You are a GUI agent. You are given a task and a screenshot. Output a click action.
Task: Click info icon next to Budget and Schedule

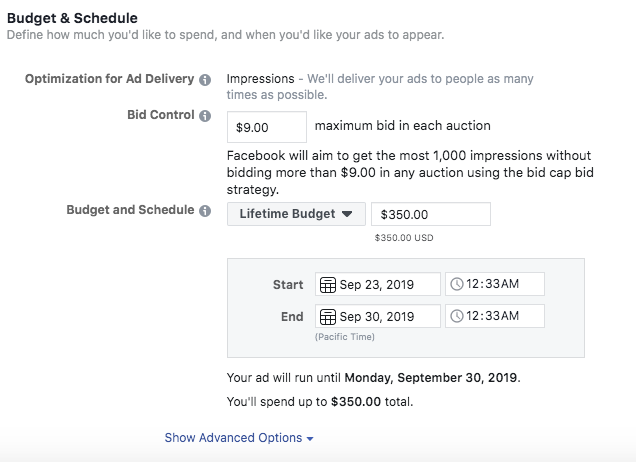[205, 211]
